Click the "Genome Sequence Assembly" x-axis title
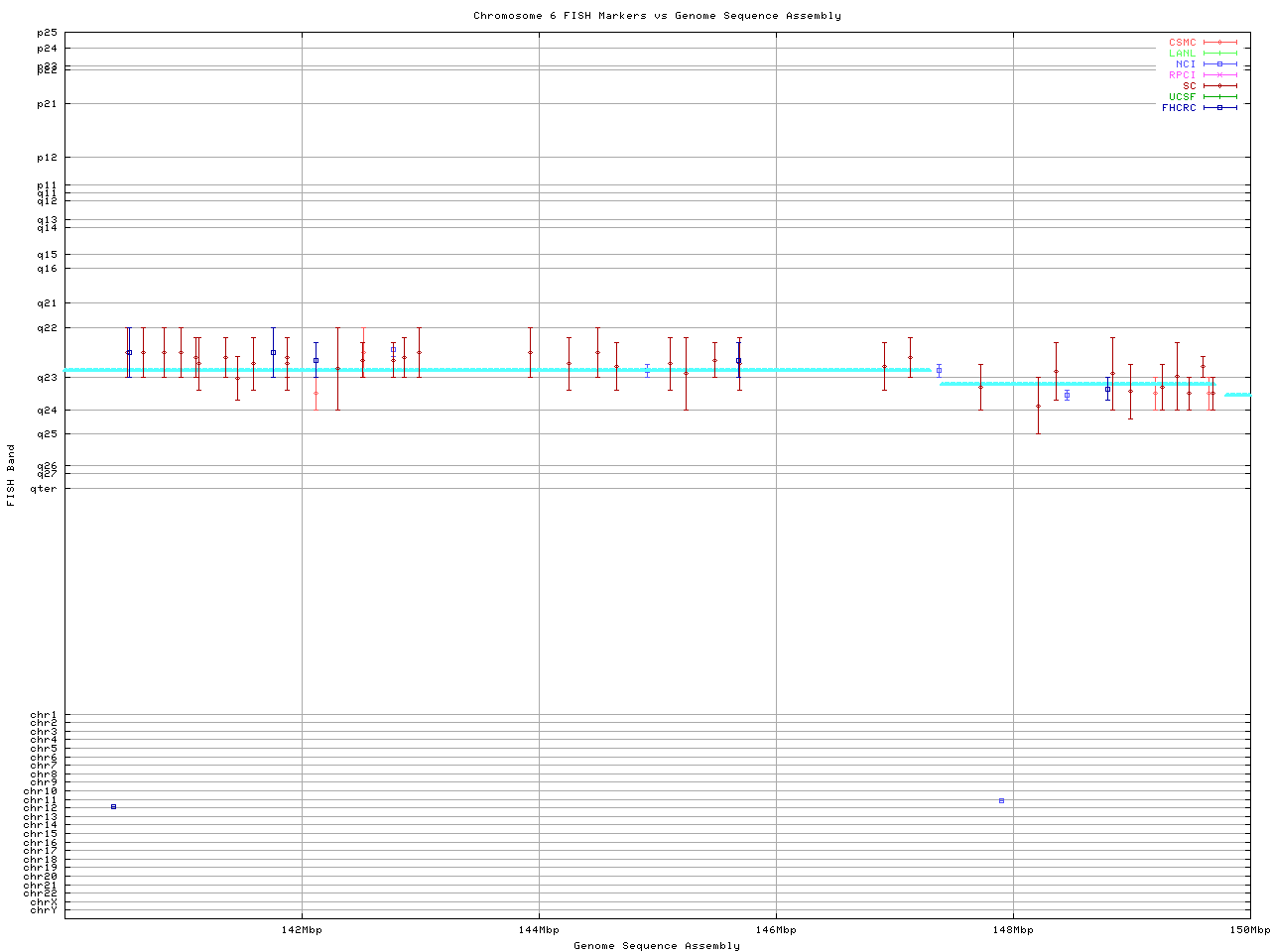 click(x=657, y=946)
